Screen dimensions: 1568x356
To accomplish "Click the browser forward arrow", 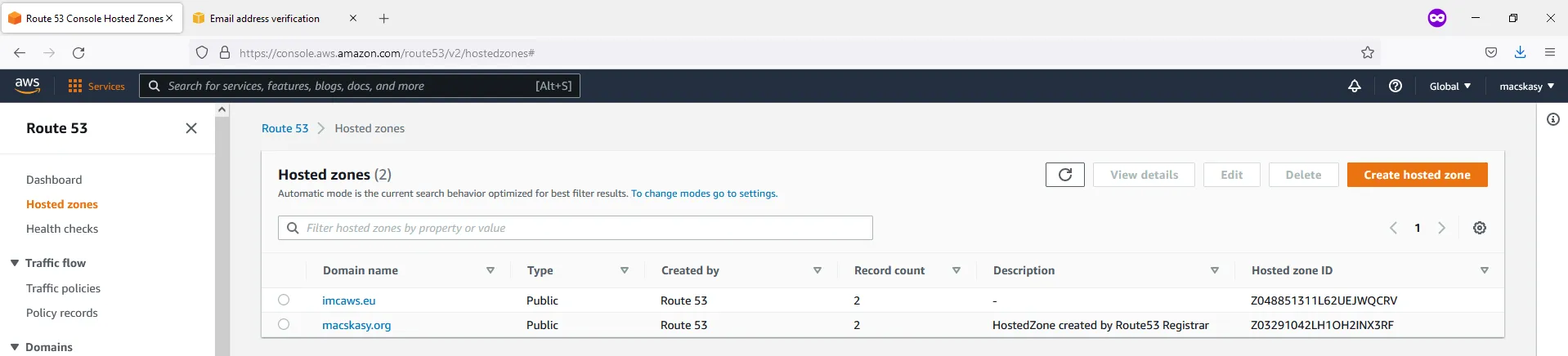I will (49, 53).
